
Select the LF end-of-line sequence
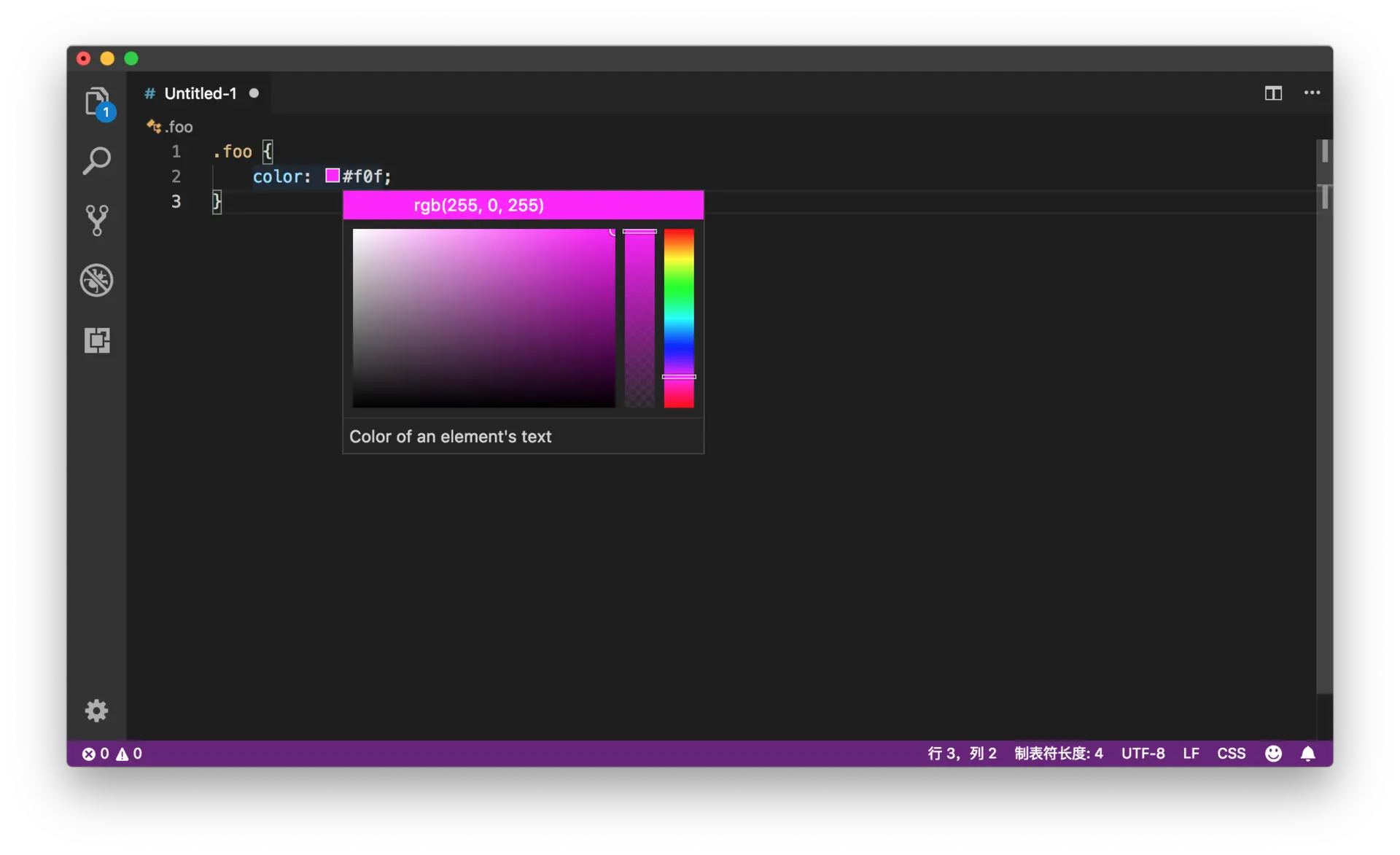(1191, 753)
